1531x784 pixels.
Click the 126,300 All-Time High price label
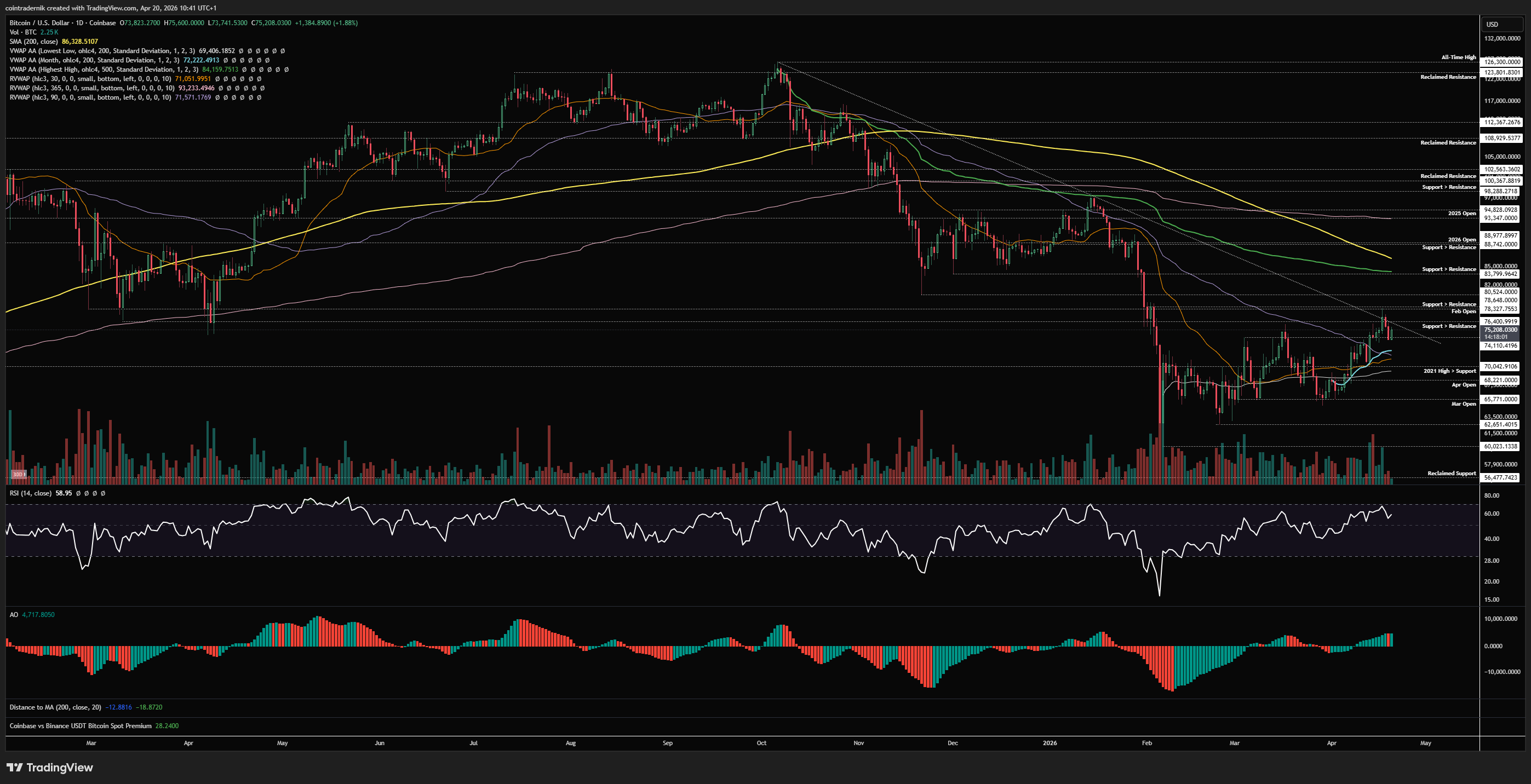coord(1502,62)
